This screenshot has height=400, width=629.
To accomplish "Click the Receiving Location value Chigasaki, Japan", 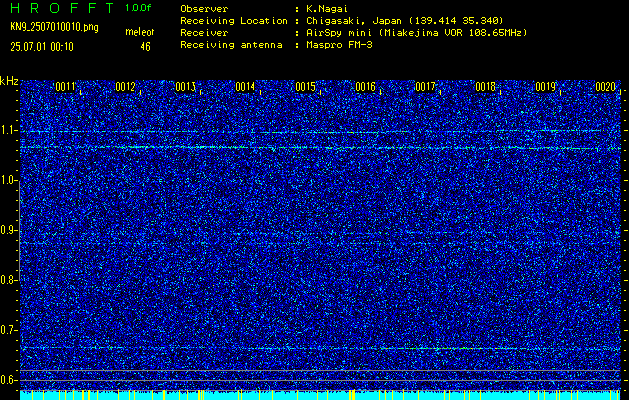I will 404,21.
